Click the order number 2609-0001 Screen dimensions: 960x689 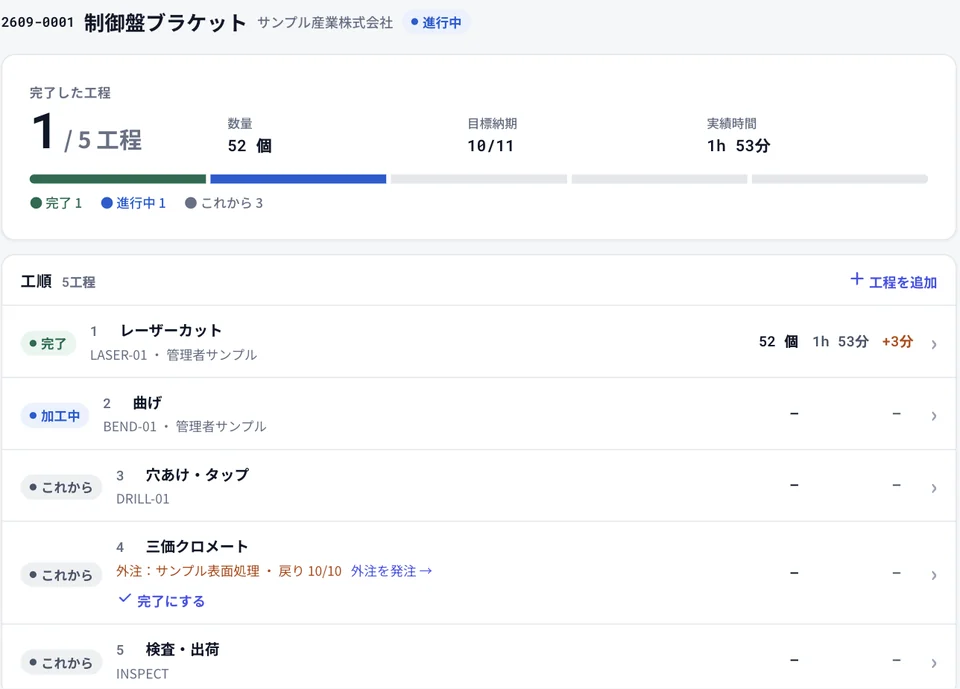(x=37, y=23)
